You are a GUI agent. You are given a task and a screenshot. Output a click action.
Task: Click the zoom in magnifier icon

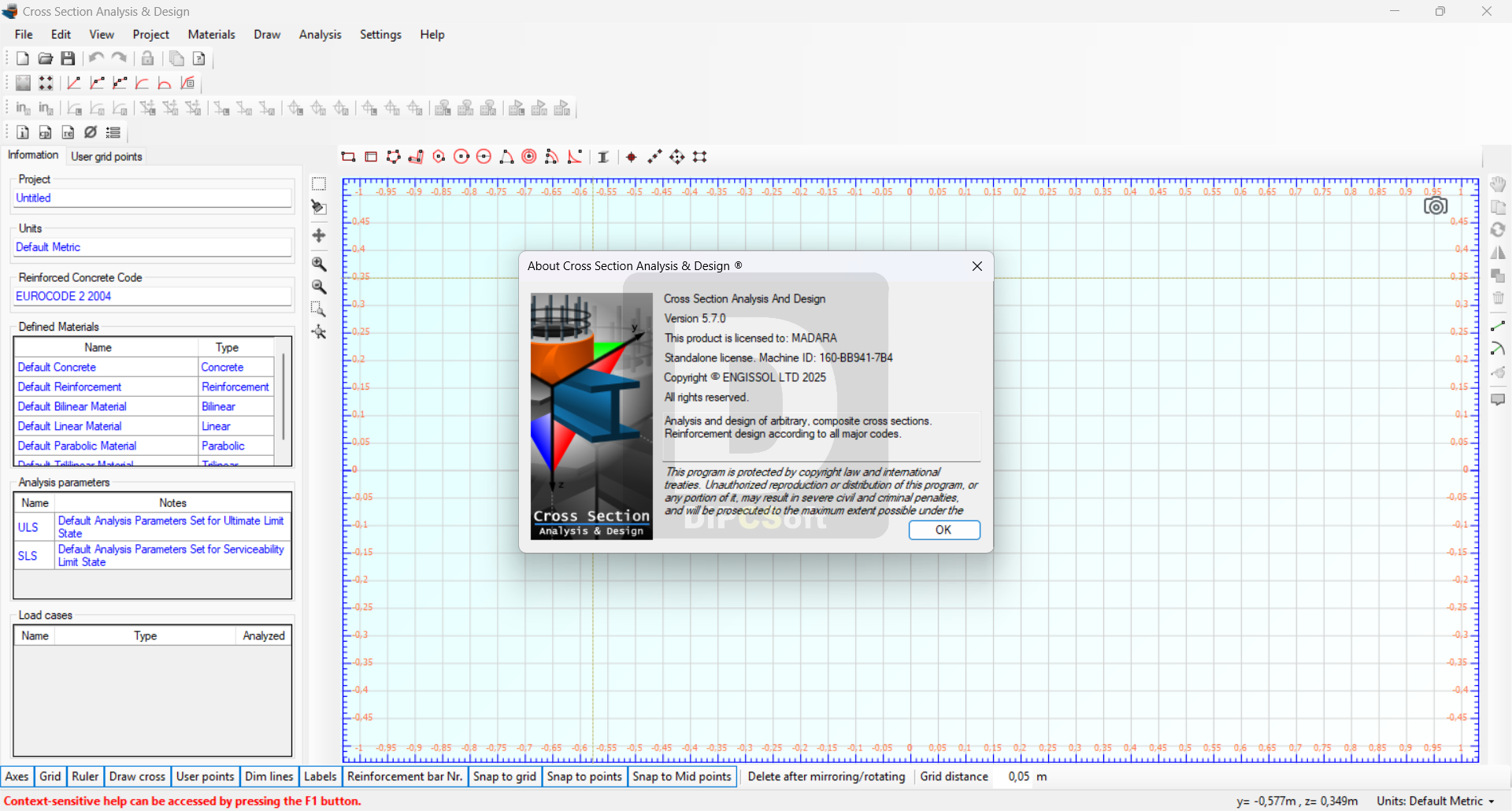click(319, 264)
